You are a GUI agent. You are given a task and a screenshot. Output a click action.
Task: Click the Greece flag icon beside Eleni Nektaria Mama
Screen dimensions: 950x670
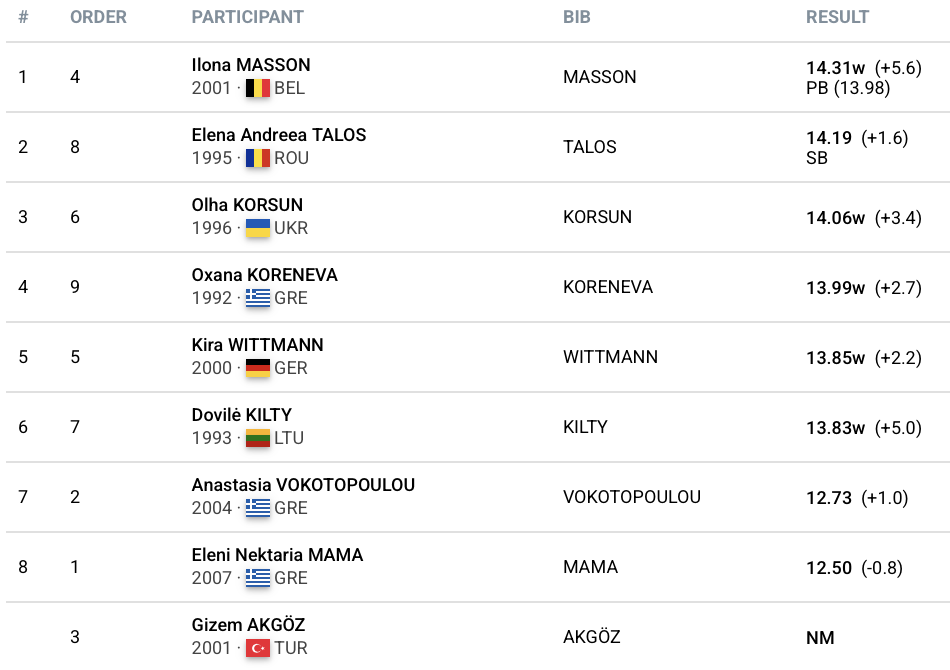coord(258,578)
